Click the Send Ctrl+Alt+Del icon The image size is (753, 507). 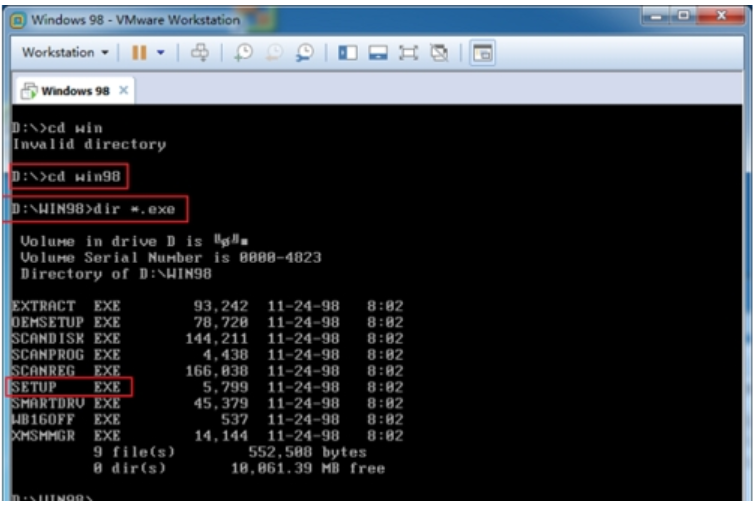pos(200,52)
